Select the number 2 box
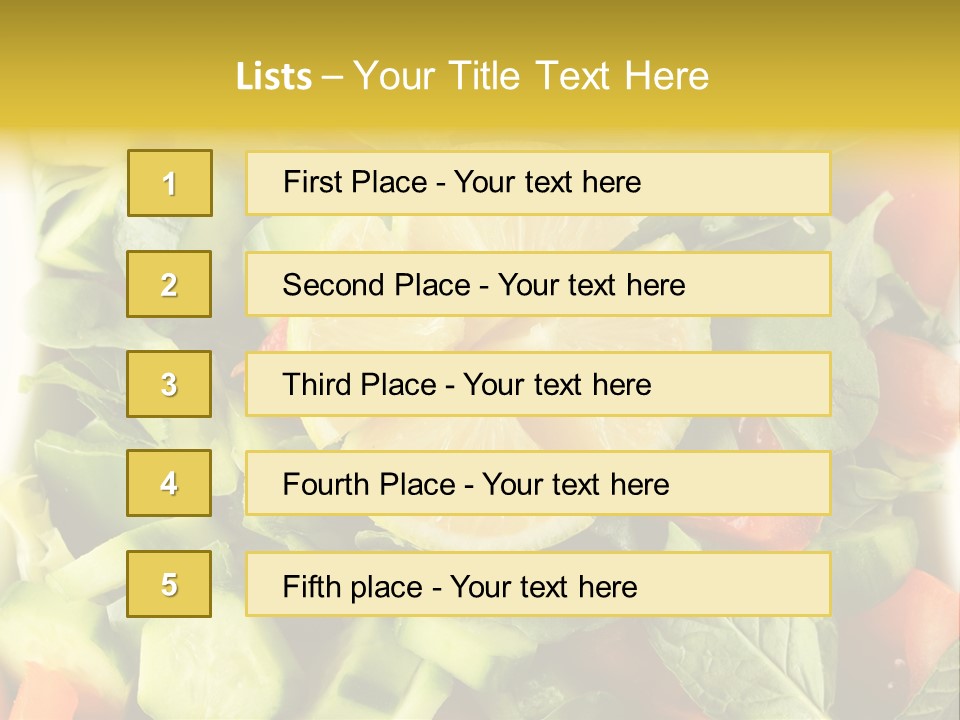 (x=170, y=284)
